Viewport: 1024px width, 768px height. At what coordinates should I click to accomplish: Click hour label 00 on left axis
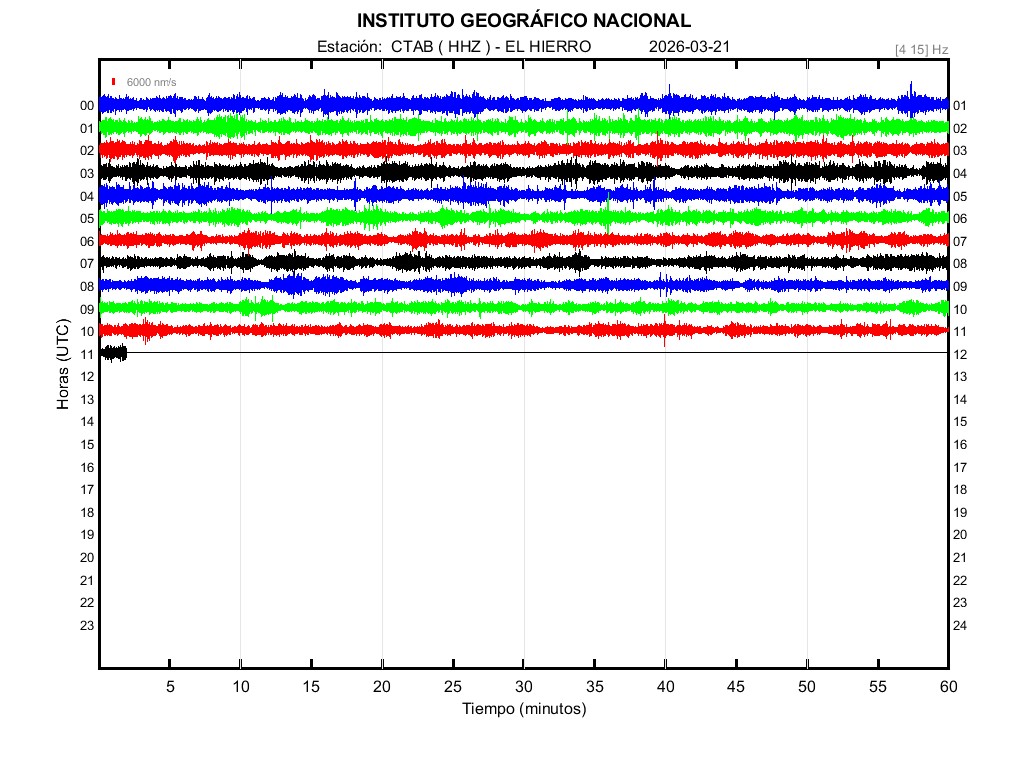(x=87, y=106)
